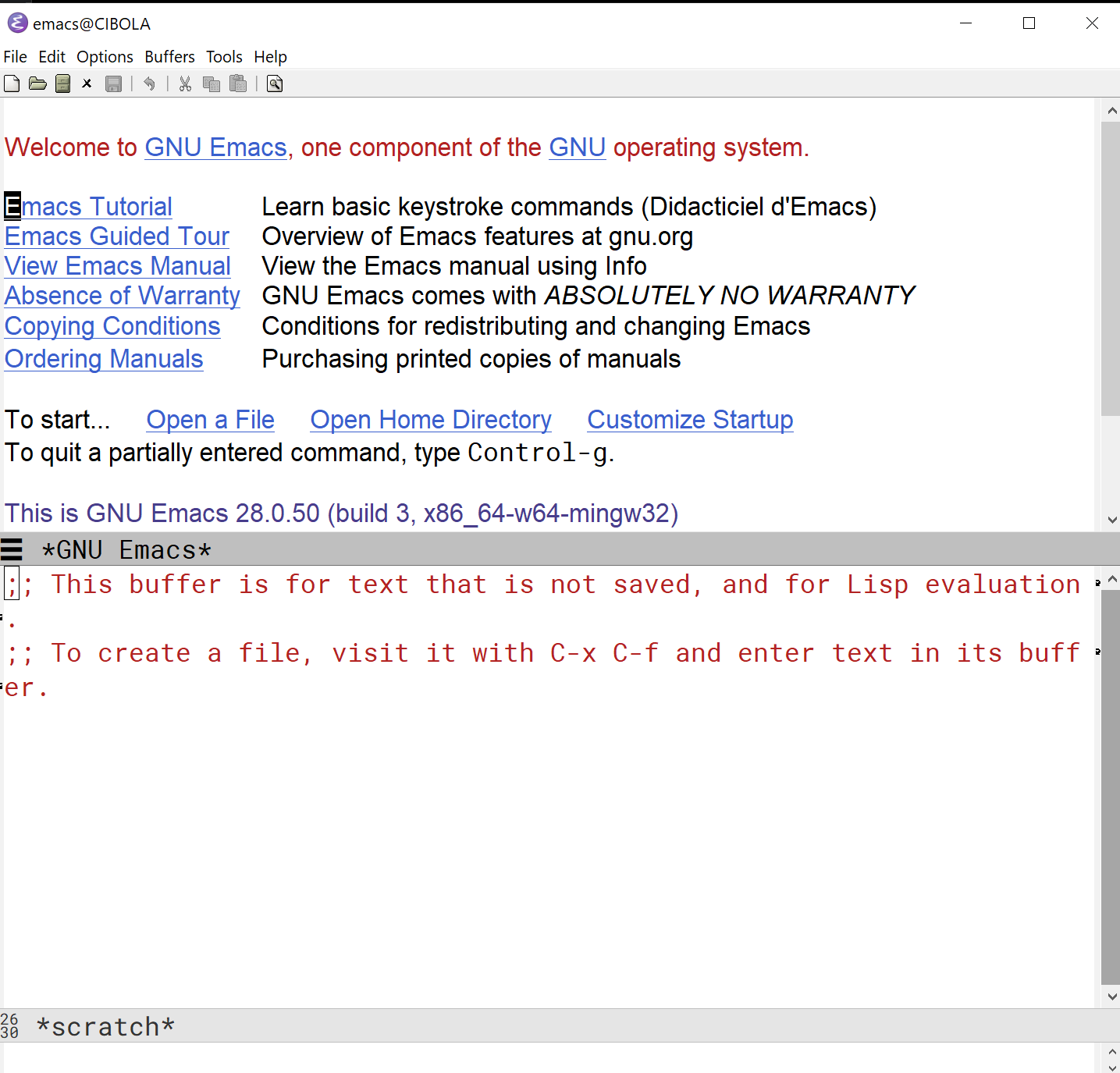Image resolution: width=1120 pixels, height=1073 pixels.
Task: Open the File menu
Action: 15,57
